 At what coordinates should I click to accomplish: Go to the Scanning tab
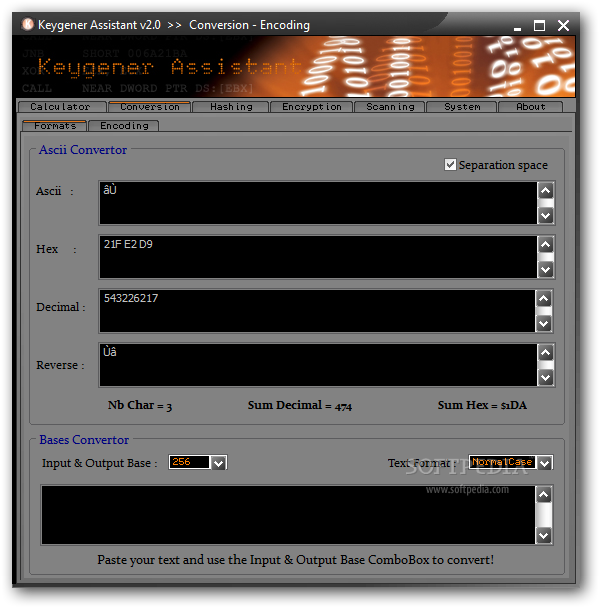tap(390, 107)
